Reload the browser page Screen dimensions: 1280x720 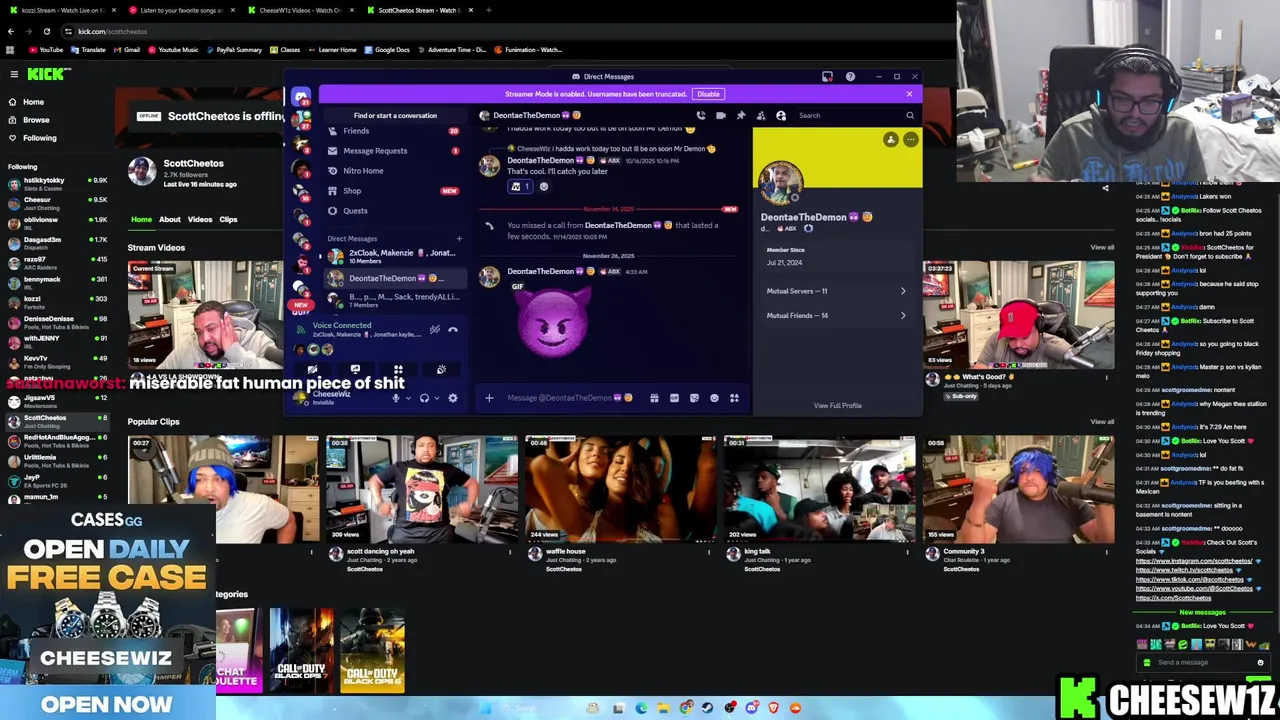click(x=46, y=31)
